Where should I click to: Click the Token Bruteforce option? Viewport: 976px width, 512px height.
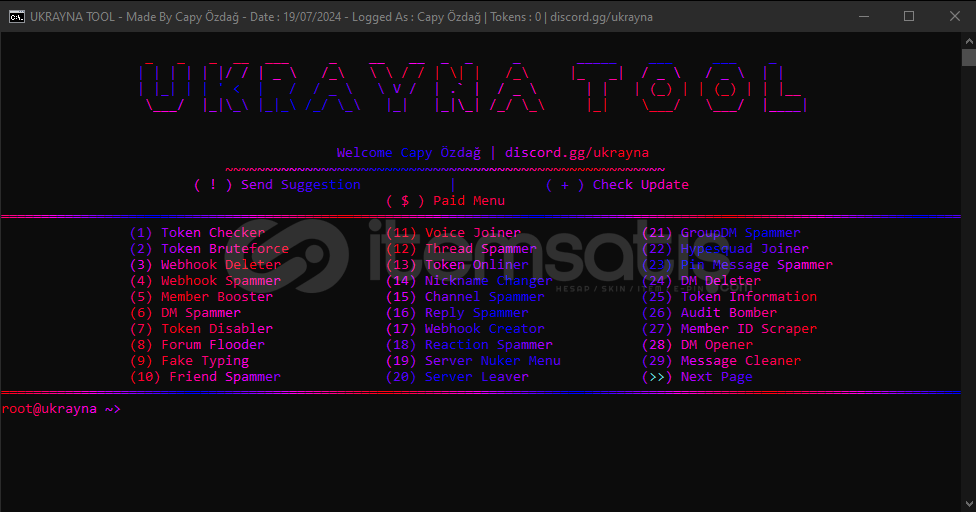[x=209, y=249]
